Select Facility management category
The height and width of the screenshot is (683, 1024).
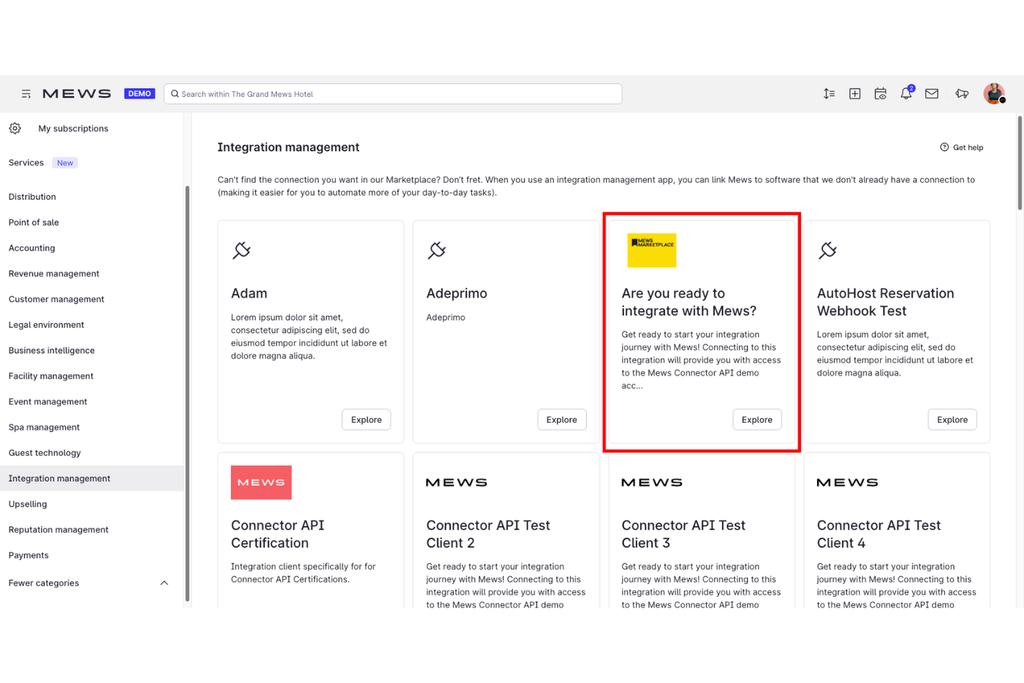tap(50, 376)
